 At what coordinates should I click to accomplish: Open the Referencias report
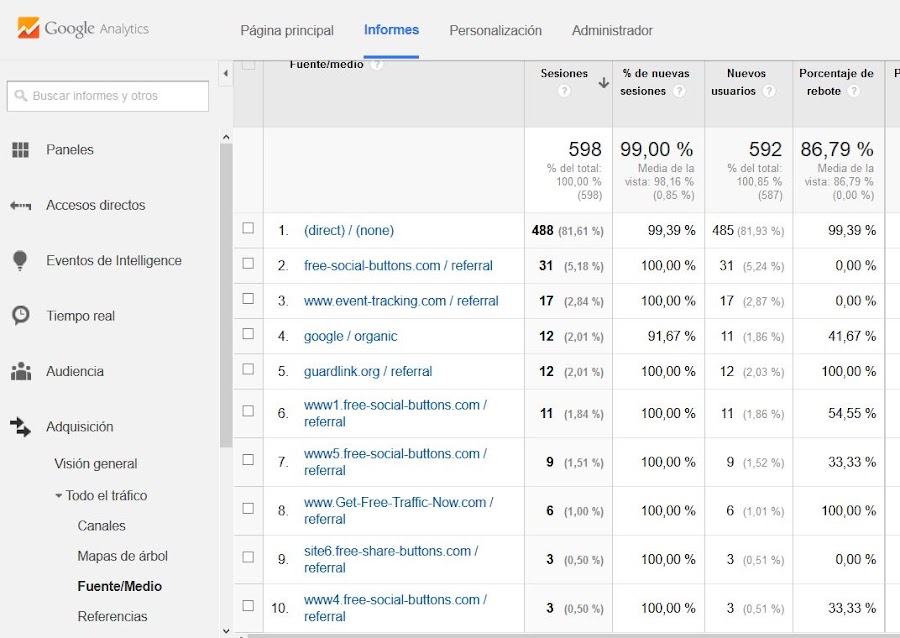coord(112,617)
